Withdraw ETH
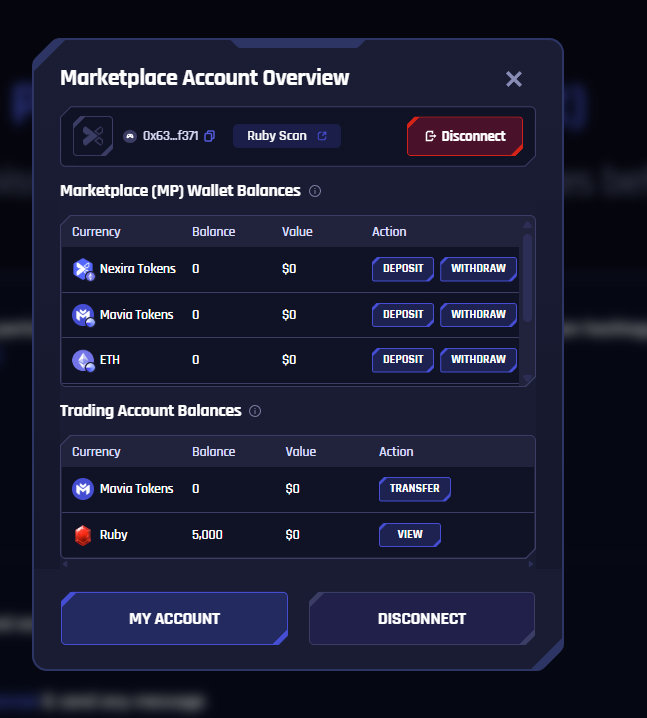The width and height of the screenshot is (647, 718). [x=478, y=360]
